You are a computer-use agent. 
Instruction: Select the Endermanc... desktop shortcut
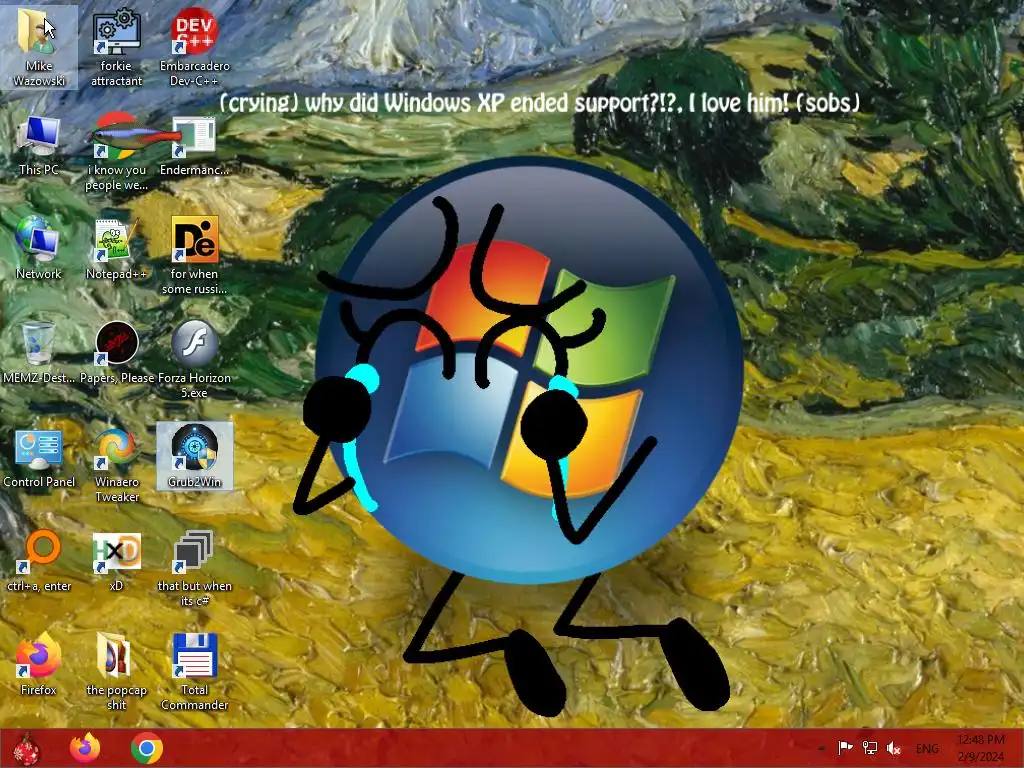pos(195,146)
